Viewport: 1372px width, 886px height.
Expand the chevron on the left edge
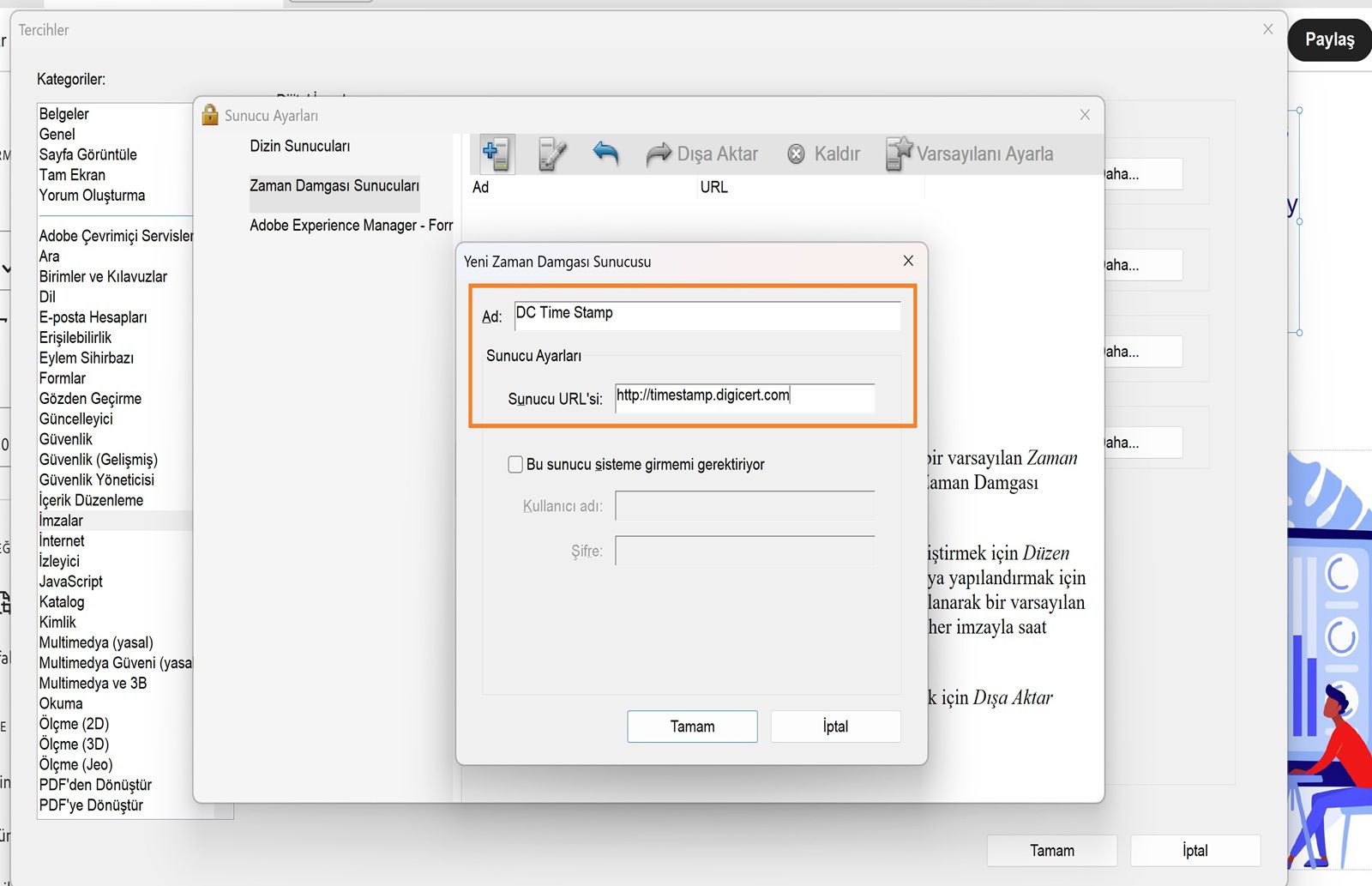click(x=7, y=268)
